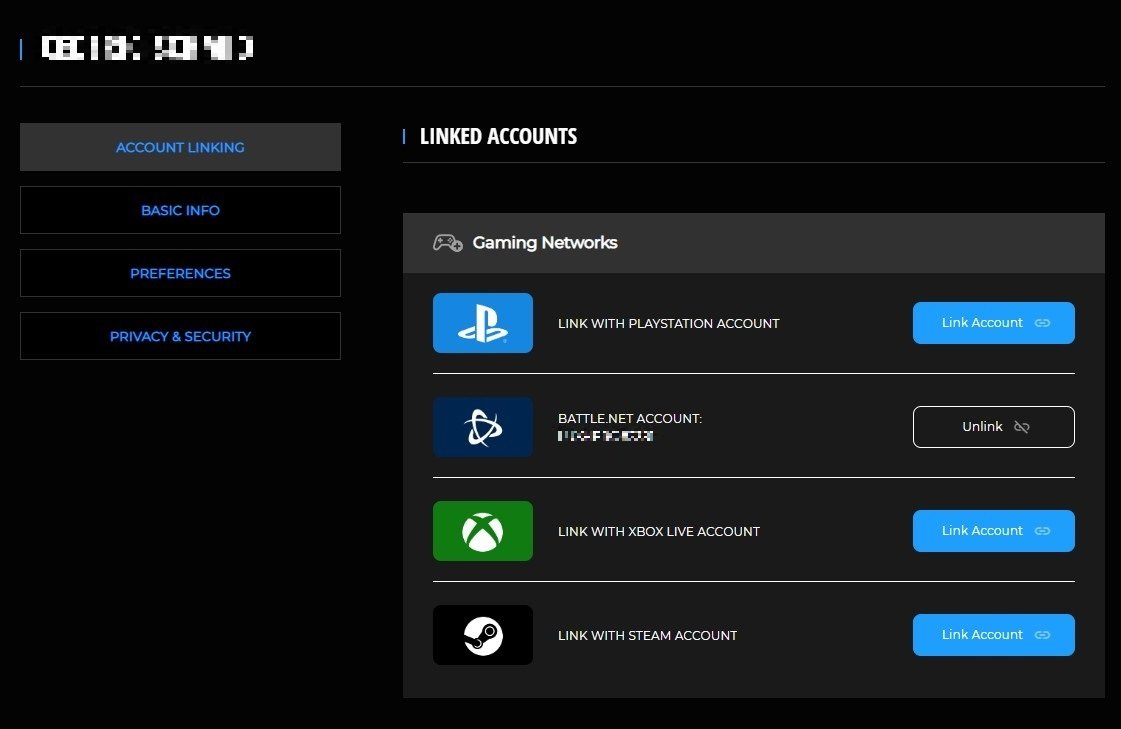Open the Account Linking section
The width and height of the screenshot is (1121, 729).
coord(180,147)
